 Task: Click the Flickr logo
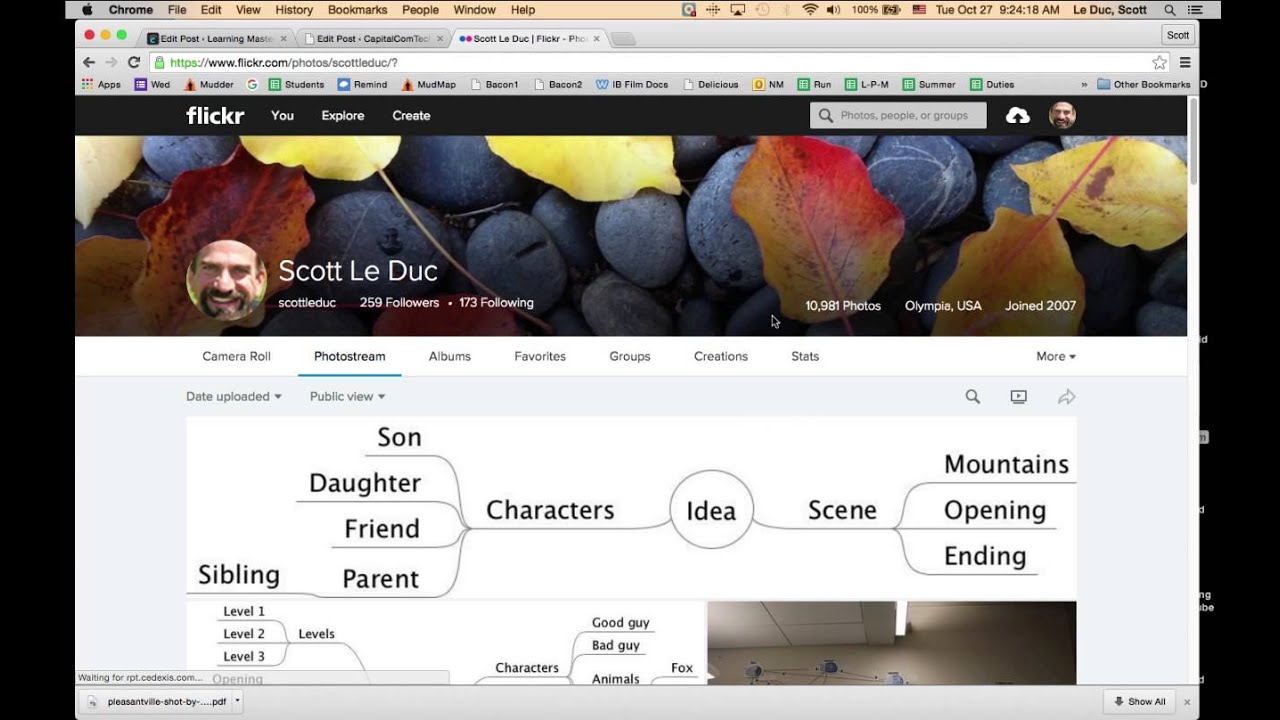[x=215, y=116]
